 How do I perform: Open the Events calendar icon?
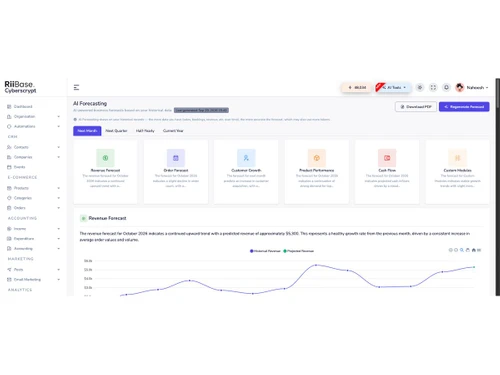9,167
